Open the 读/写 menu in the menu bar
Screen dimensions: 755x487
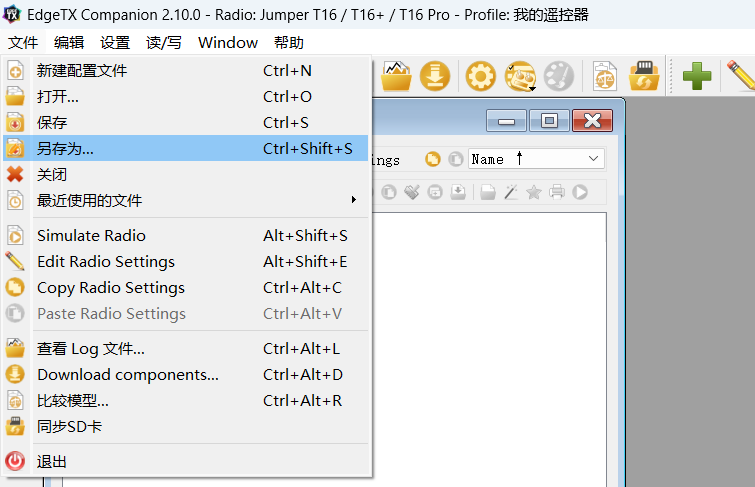pos(164,42)
